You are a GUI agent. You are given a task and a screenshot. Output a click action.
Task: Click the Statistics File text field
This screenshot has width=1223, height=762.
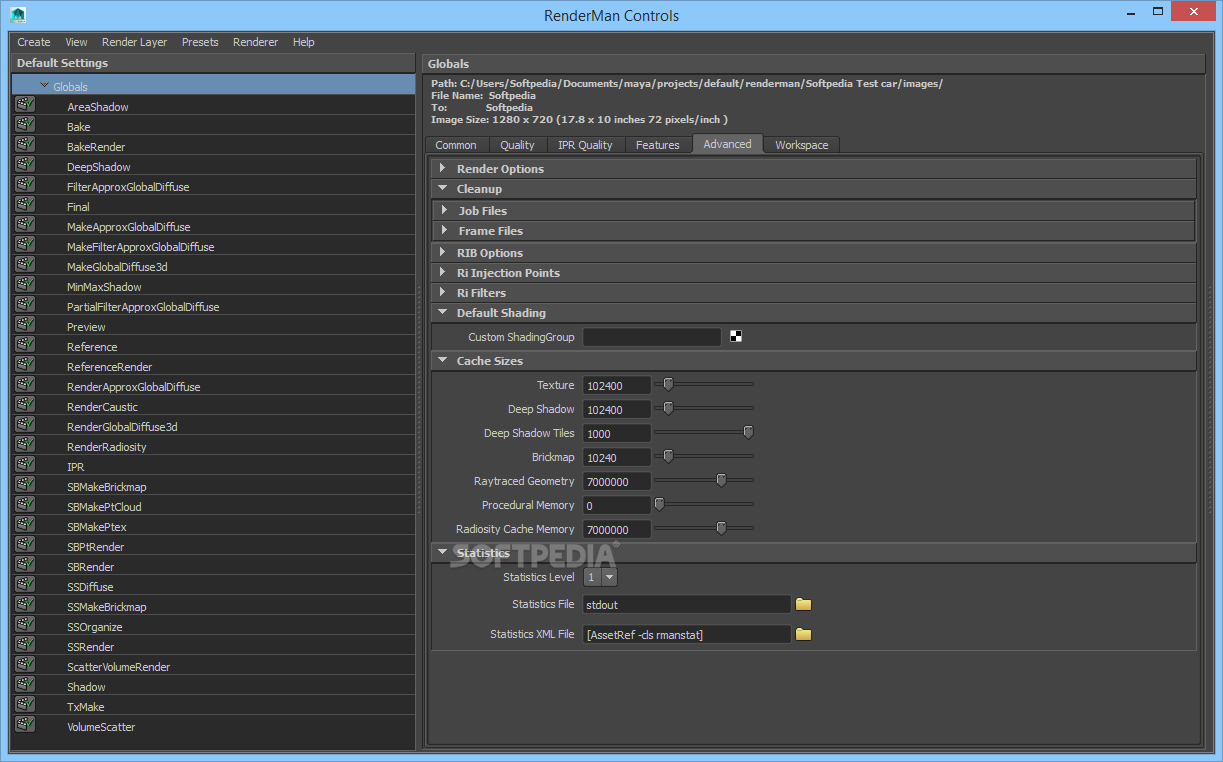[x=687, y=604]
